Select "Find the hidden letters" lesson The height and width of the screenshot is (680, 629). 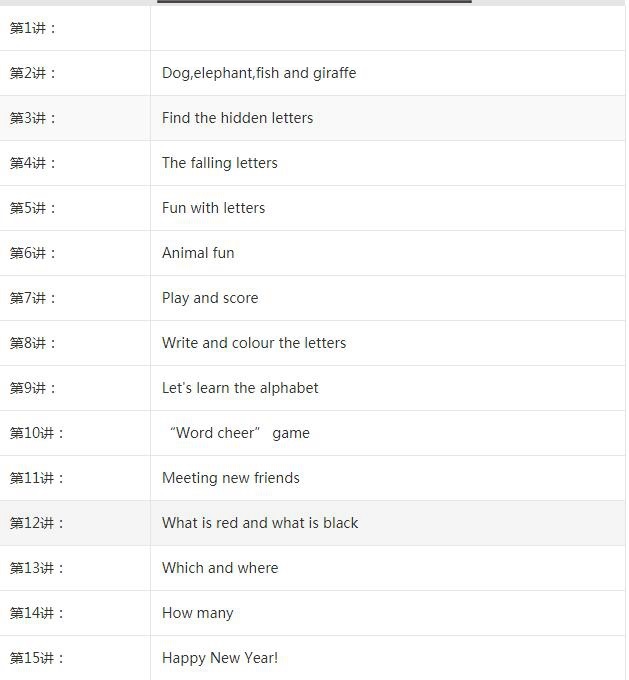coord(237,118)
